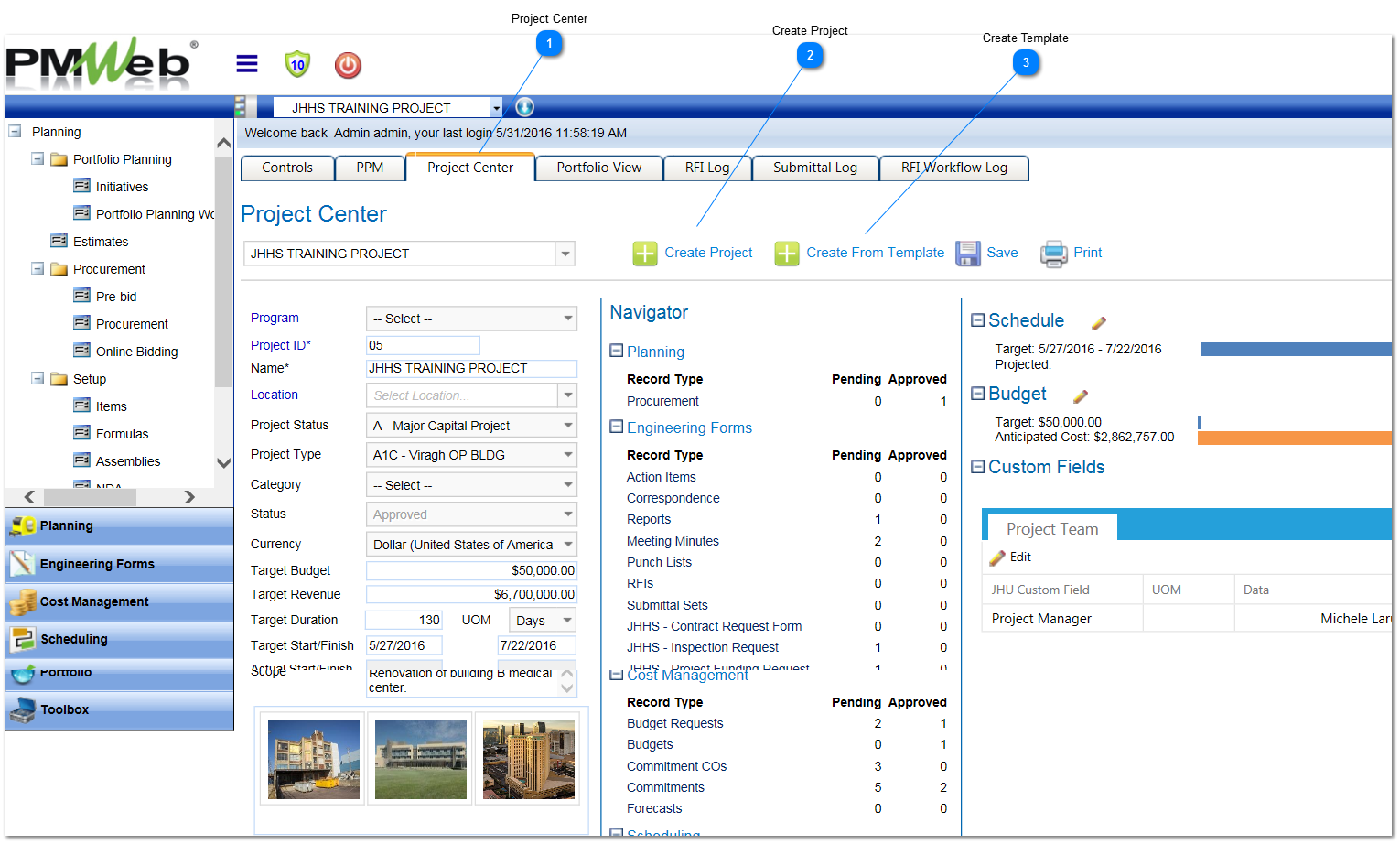Switch to the RFI Log tab
This screenshot has height=844, width=1400.
[x=707, y=168]
